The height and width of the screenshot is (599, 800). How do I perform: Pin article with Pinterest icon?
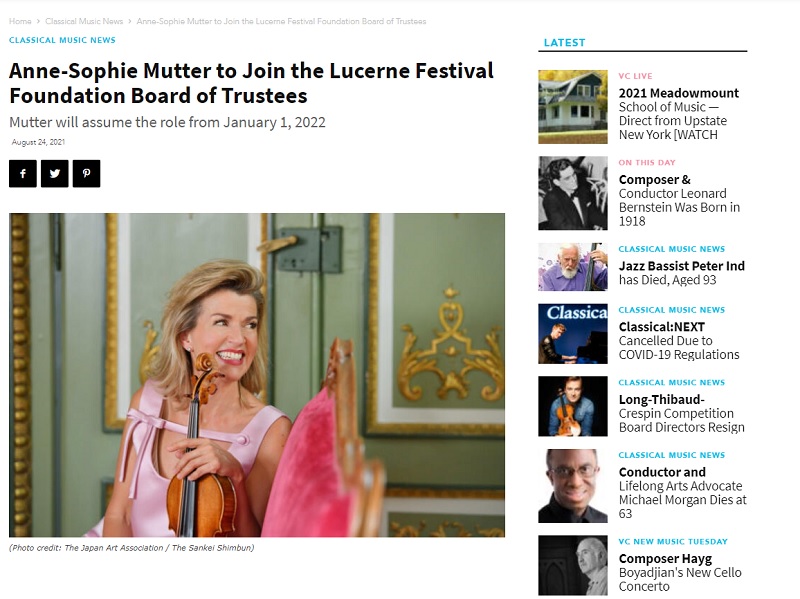[86, 173]
